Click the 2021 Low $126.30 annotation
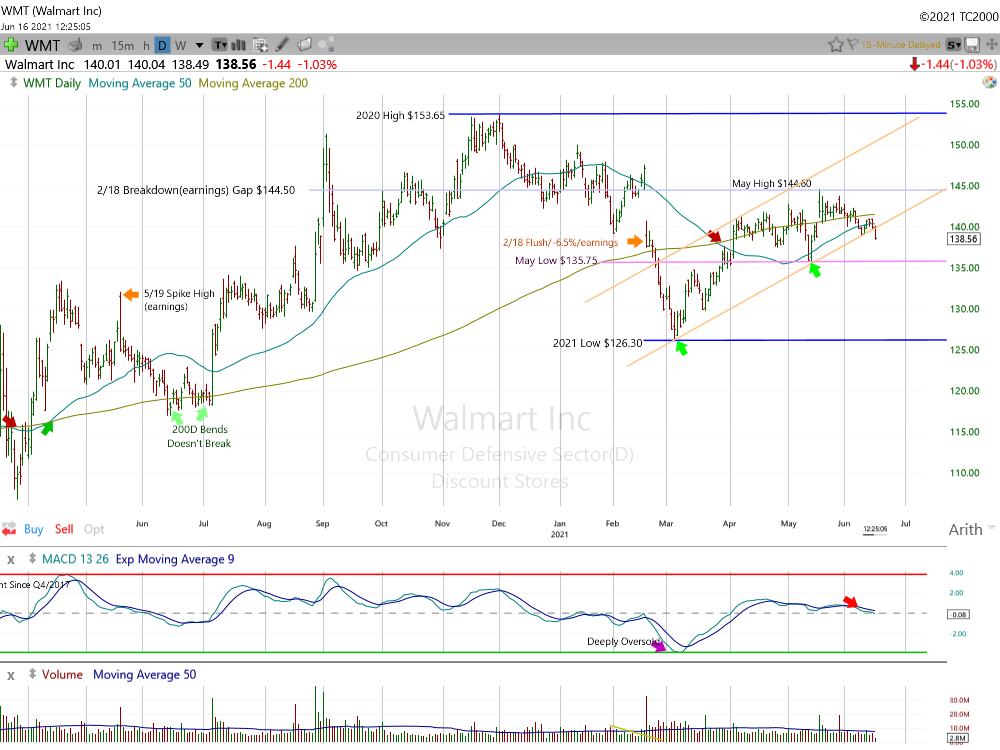This screenshot has width=1000, height=750. click(x=598, y=343)
